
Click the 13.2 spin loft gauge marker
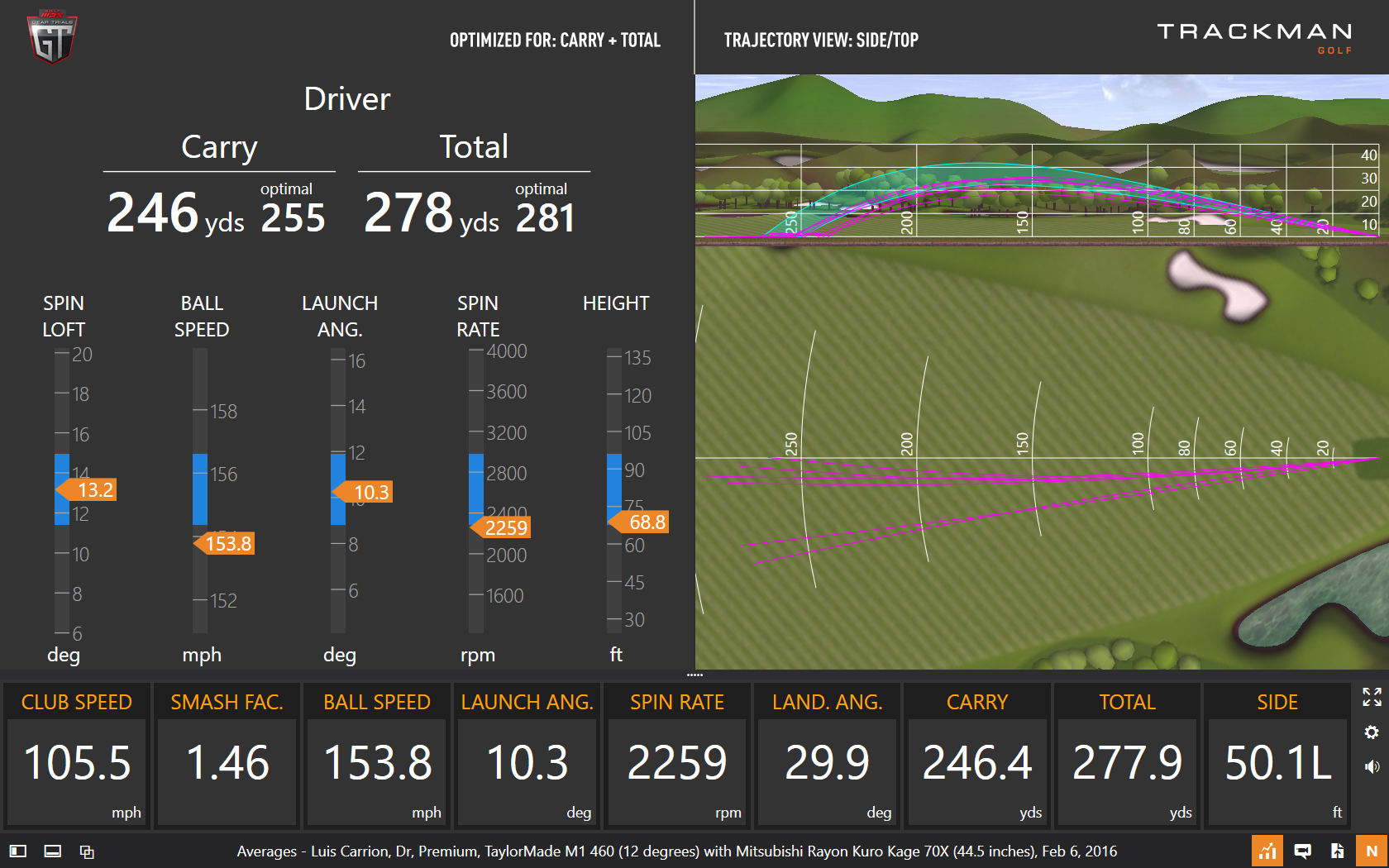86,490
